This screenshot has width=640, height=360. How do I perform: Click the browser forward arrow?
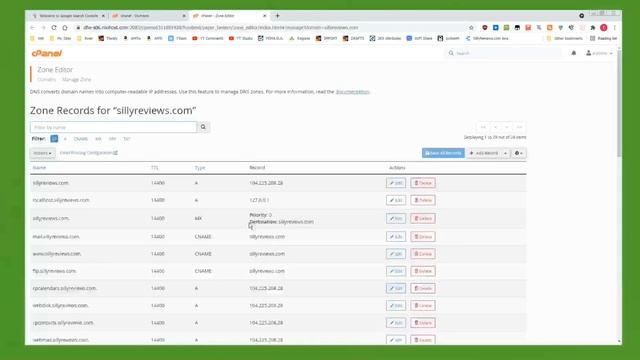[43, 27]
